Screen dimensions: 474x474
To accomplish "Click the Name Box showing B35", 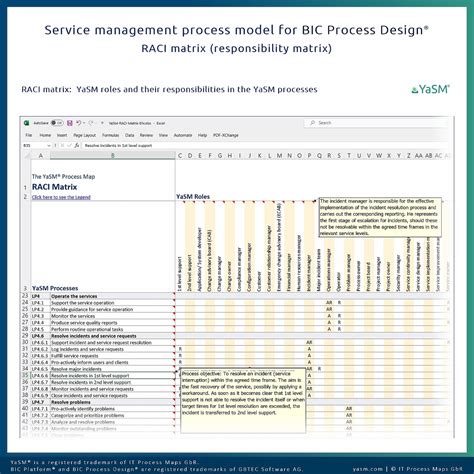I will point(34,146).
